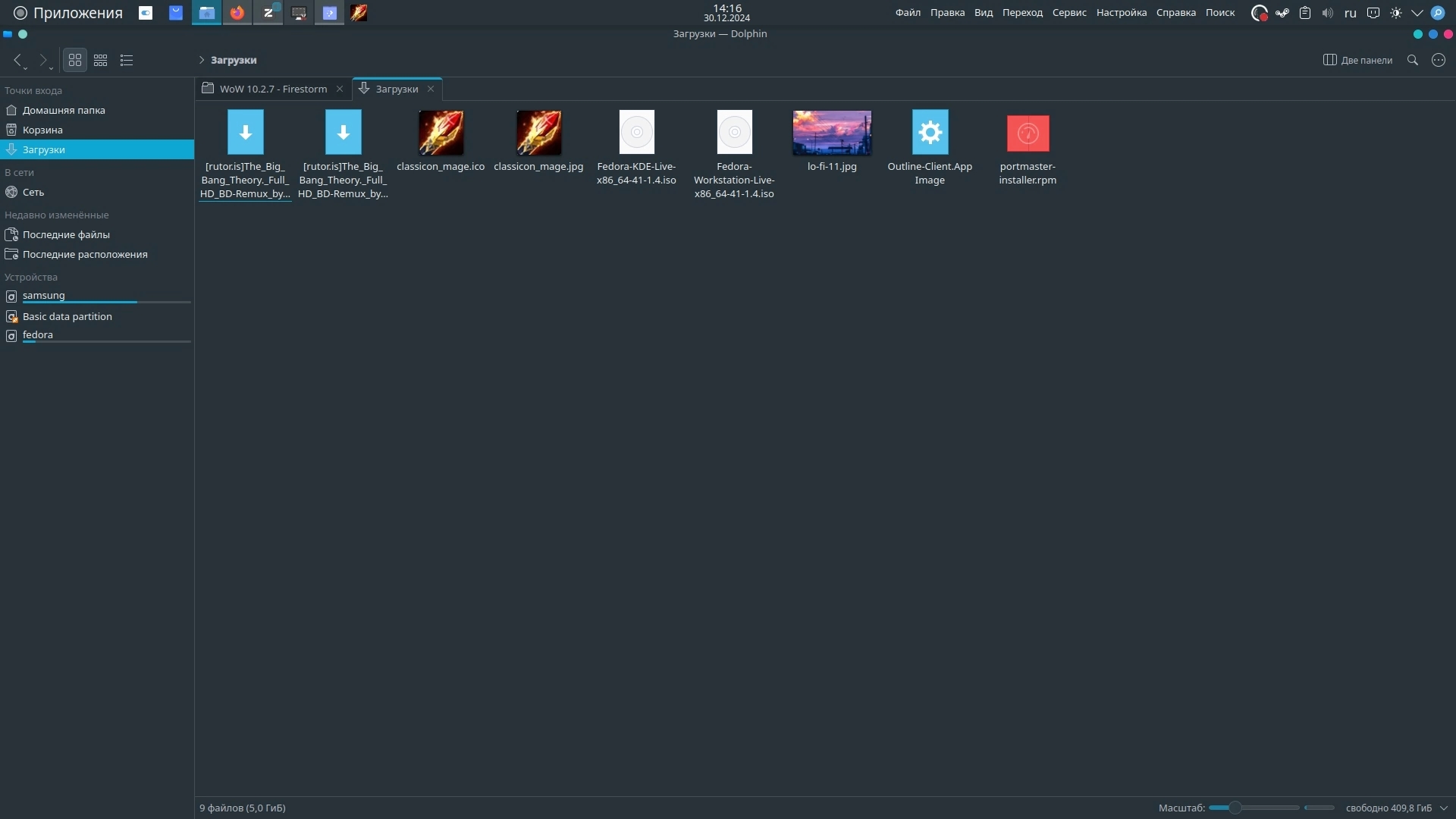Viewport: 1456px width, 819px height.
Task: Open the brightness tray icon
Action: (x=1396, y=13)
